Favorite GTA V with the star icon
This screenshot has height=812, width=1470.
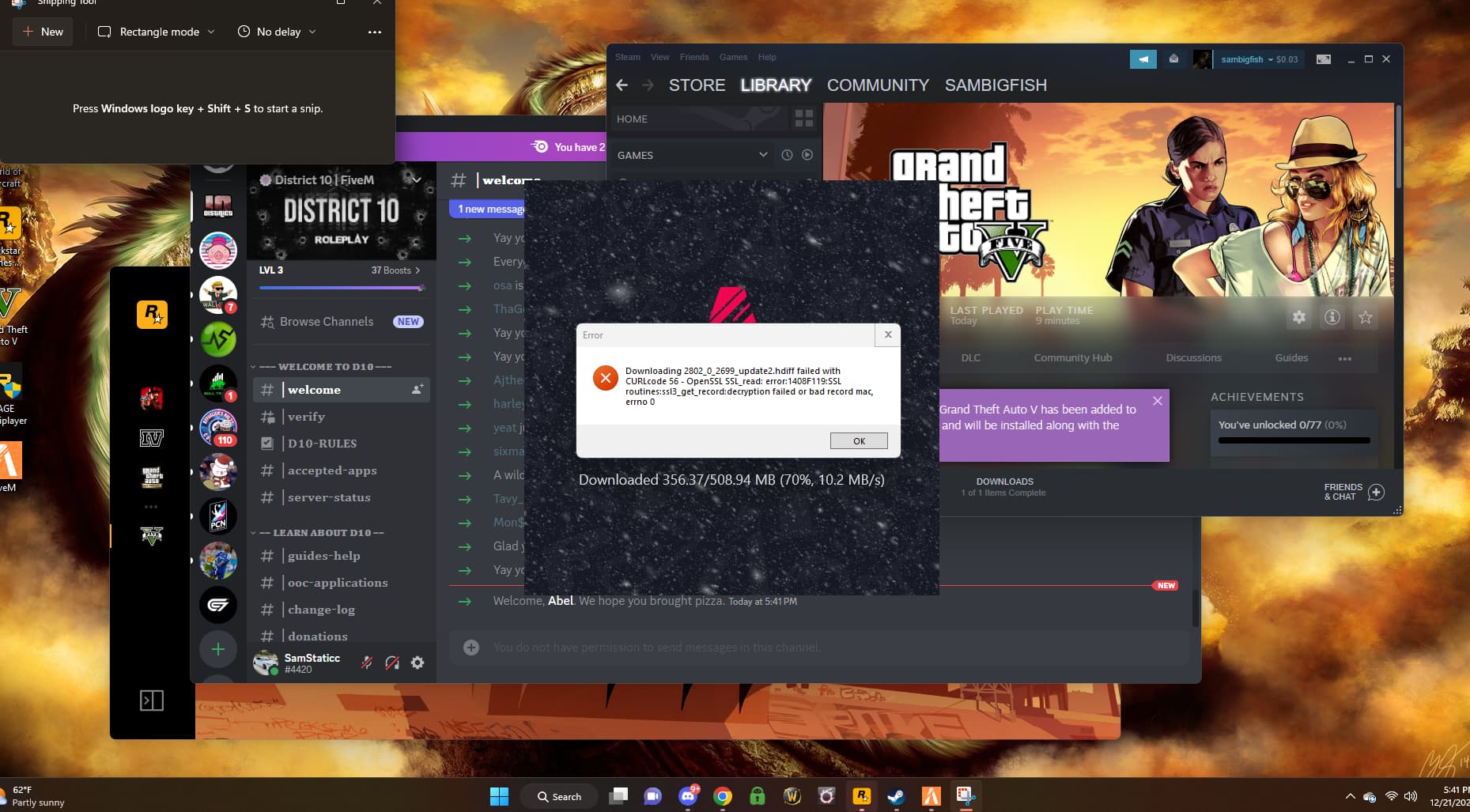(x=1366, y=317)
